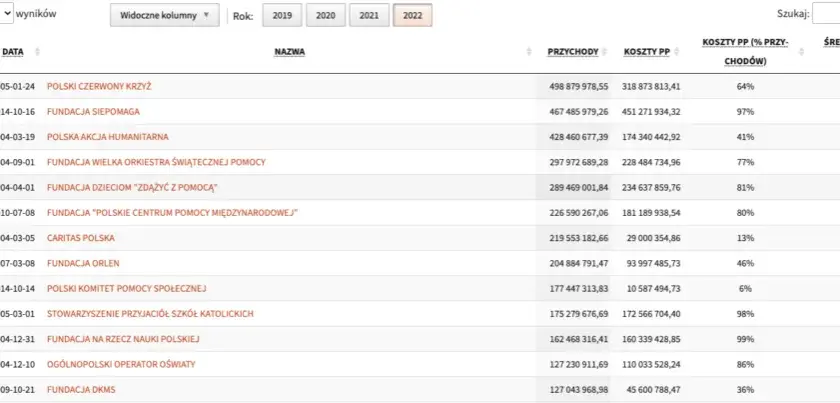Sort table by DATA column arrows

click(38, 52)
